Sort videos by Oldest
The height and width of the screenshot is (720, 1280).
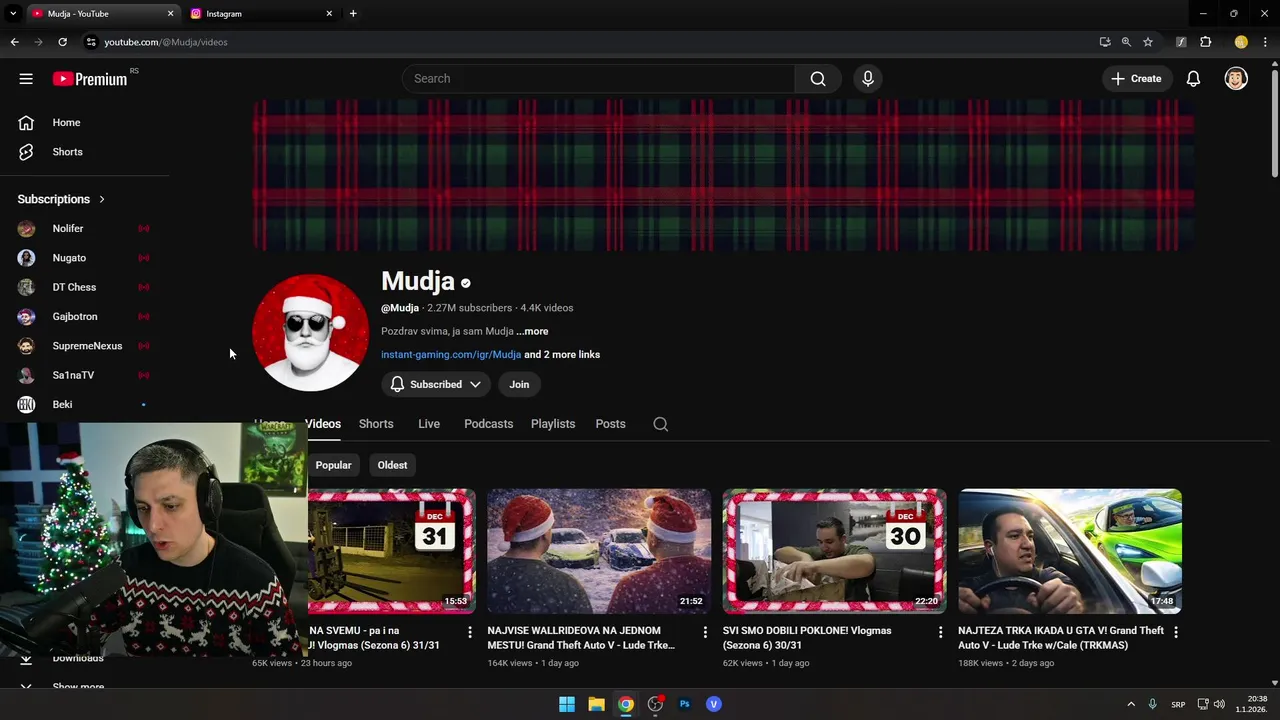pos(392,465)
